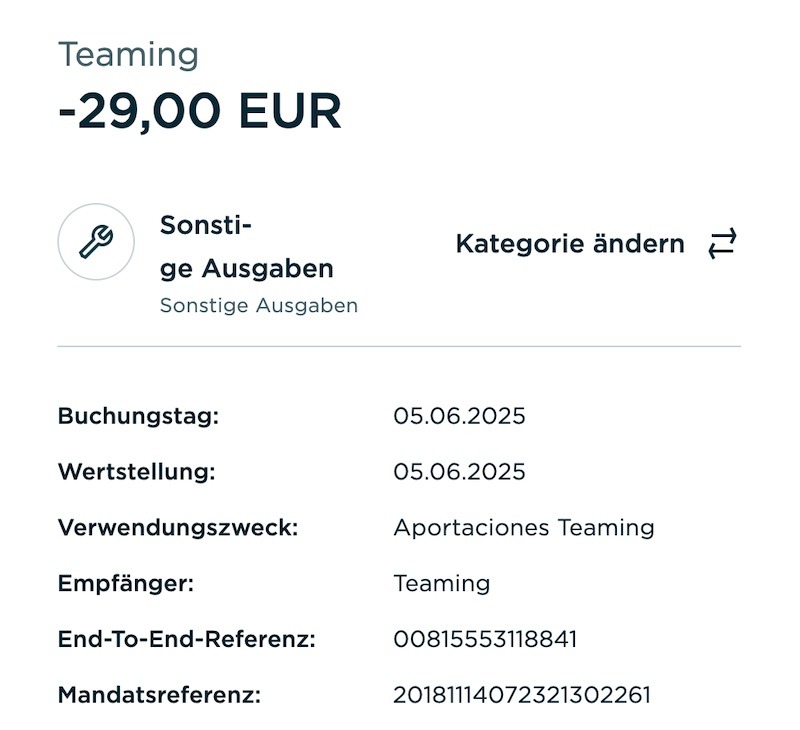Image resolution: width=800 pixels, height=730 pixels.
Task: Click the Buchungstag label
Action: click(138, 416)
